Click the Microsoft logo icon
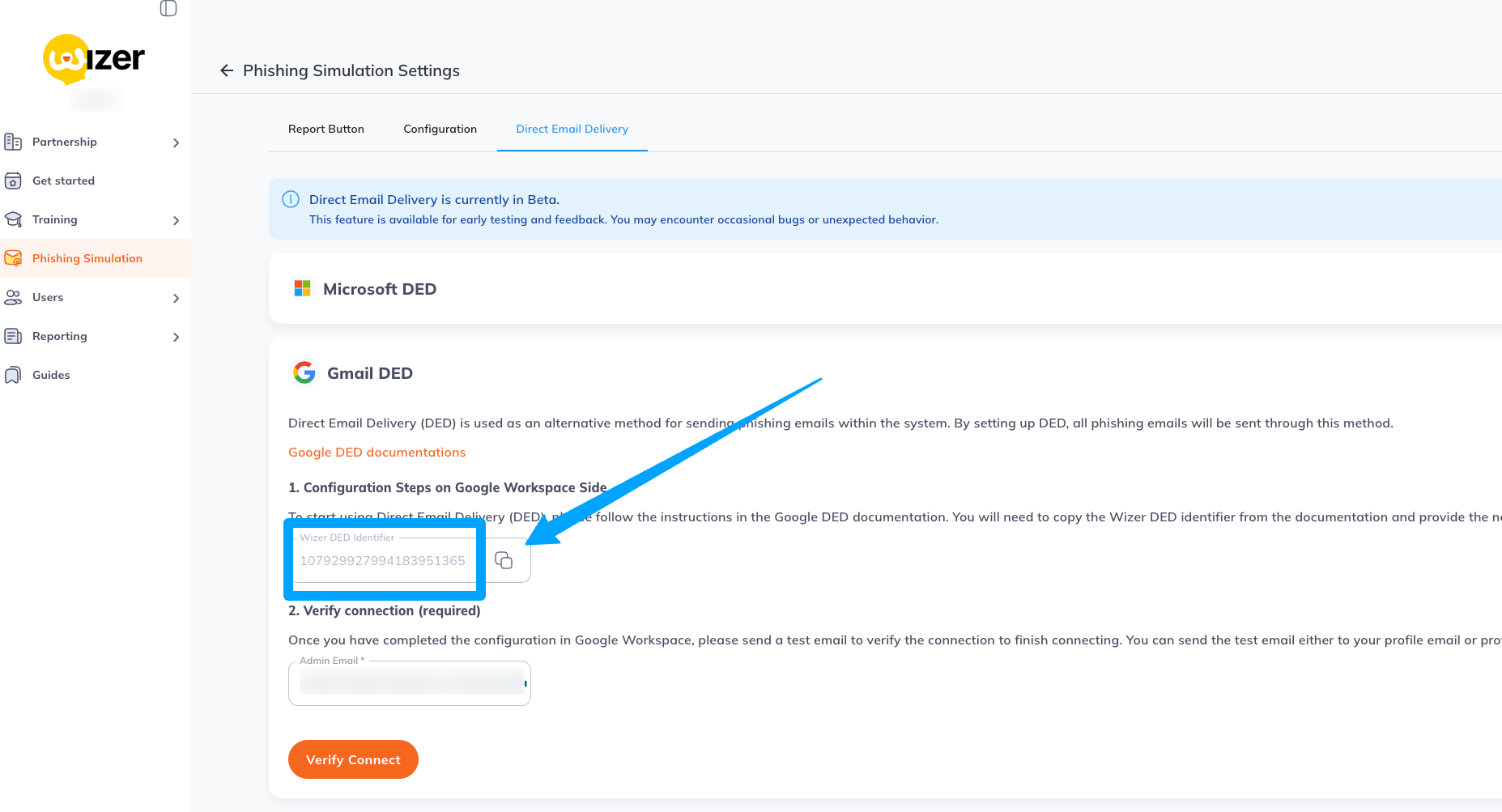 point(303,288)
